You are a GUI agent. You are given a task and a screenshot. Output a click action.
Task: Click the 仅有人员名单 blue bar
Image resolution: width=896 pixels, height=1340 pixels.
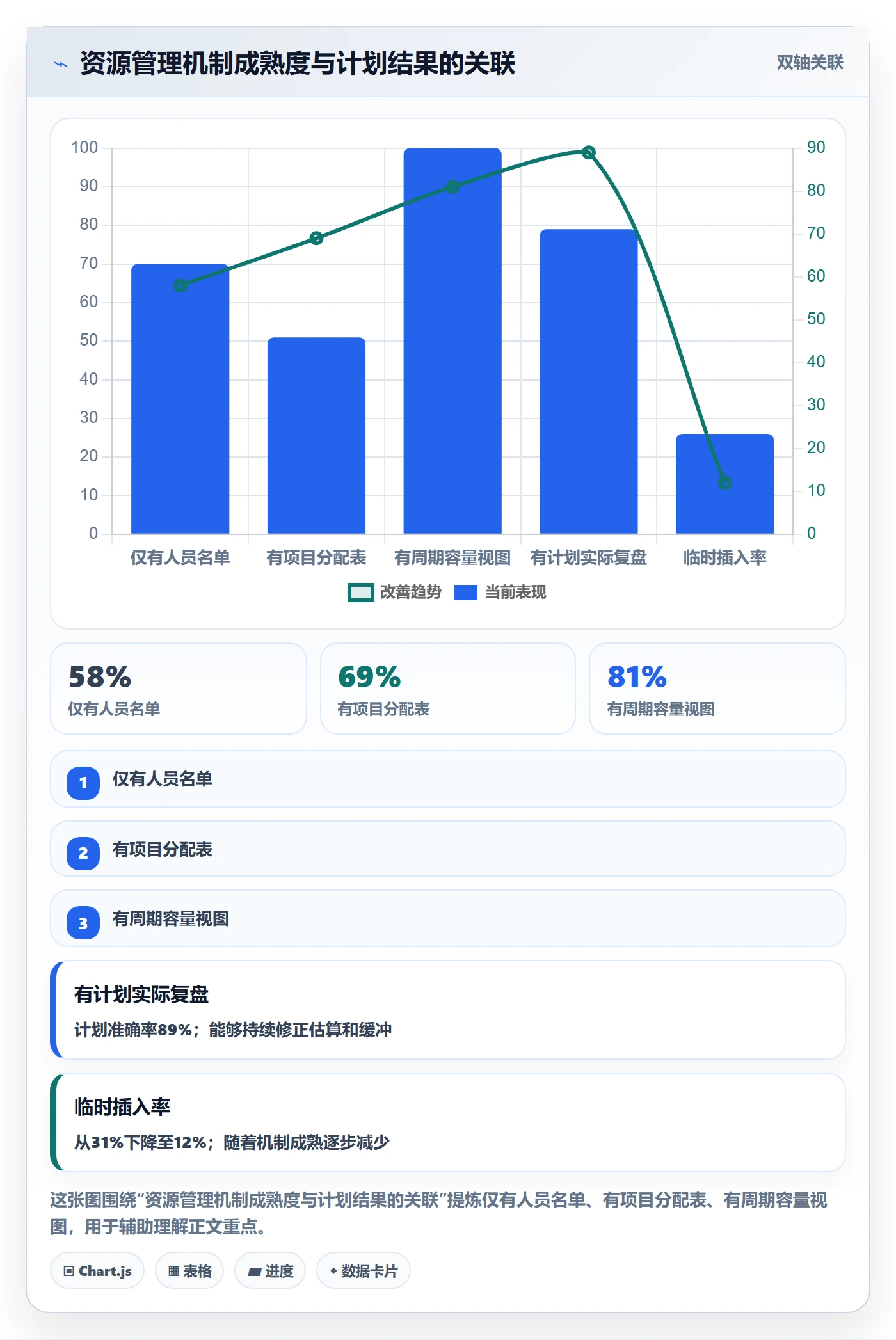click(x=180, y=399)
